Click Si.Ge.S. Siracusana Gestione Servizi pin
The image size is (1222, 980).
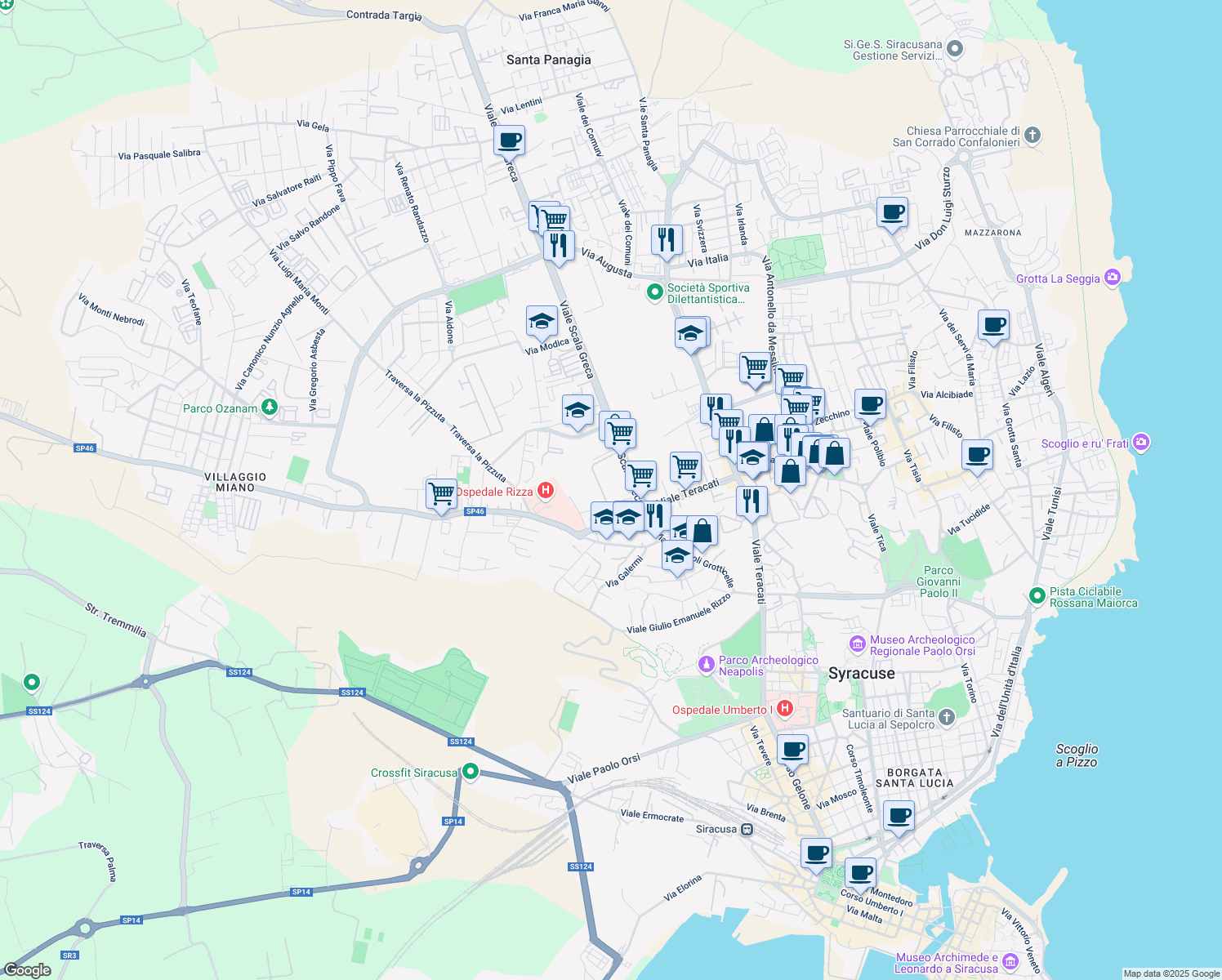[x=954, y=50]
